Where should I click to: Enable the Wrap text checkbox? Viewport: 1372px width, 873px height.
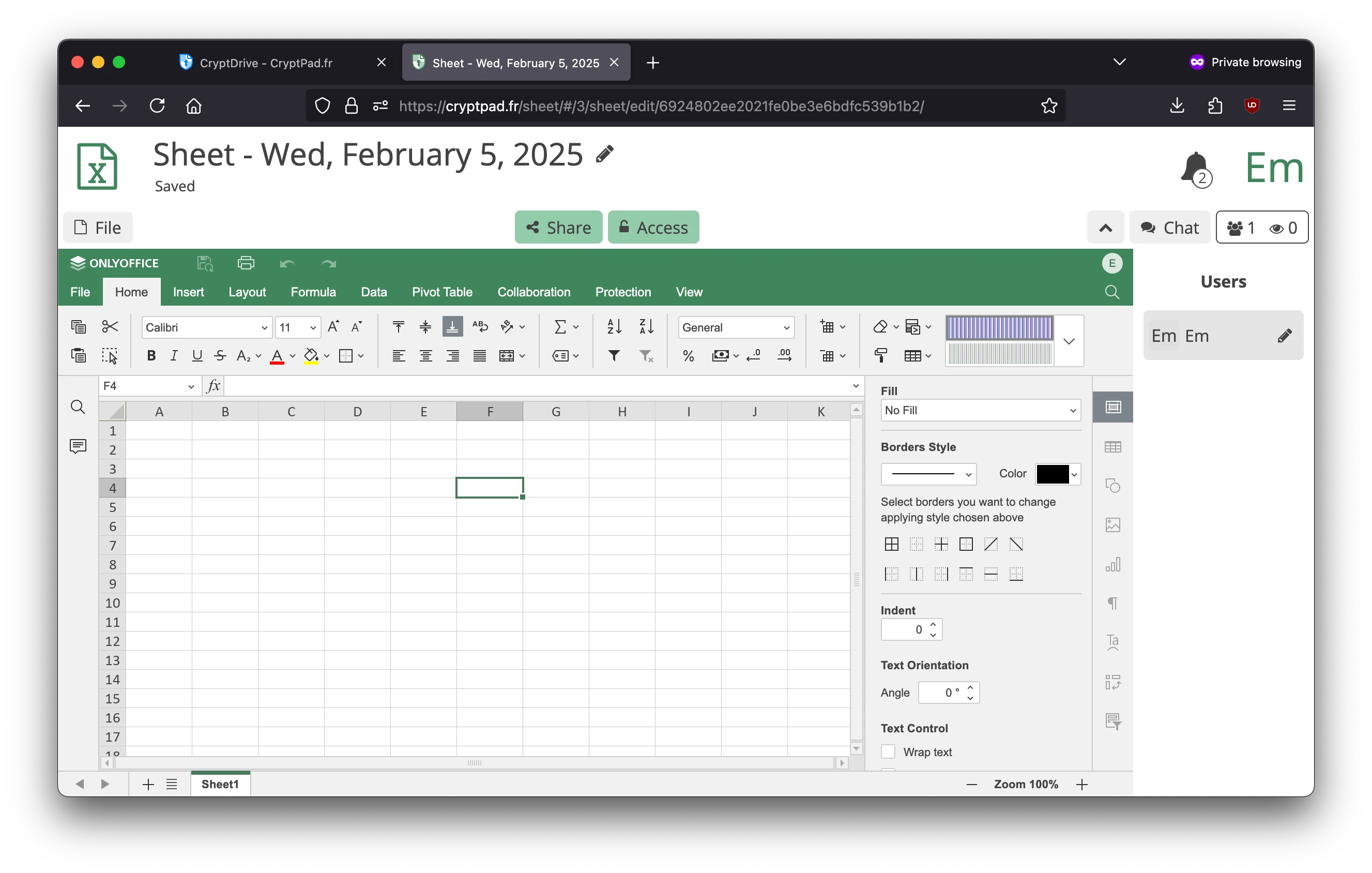888,751
